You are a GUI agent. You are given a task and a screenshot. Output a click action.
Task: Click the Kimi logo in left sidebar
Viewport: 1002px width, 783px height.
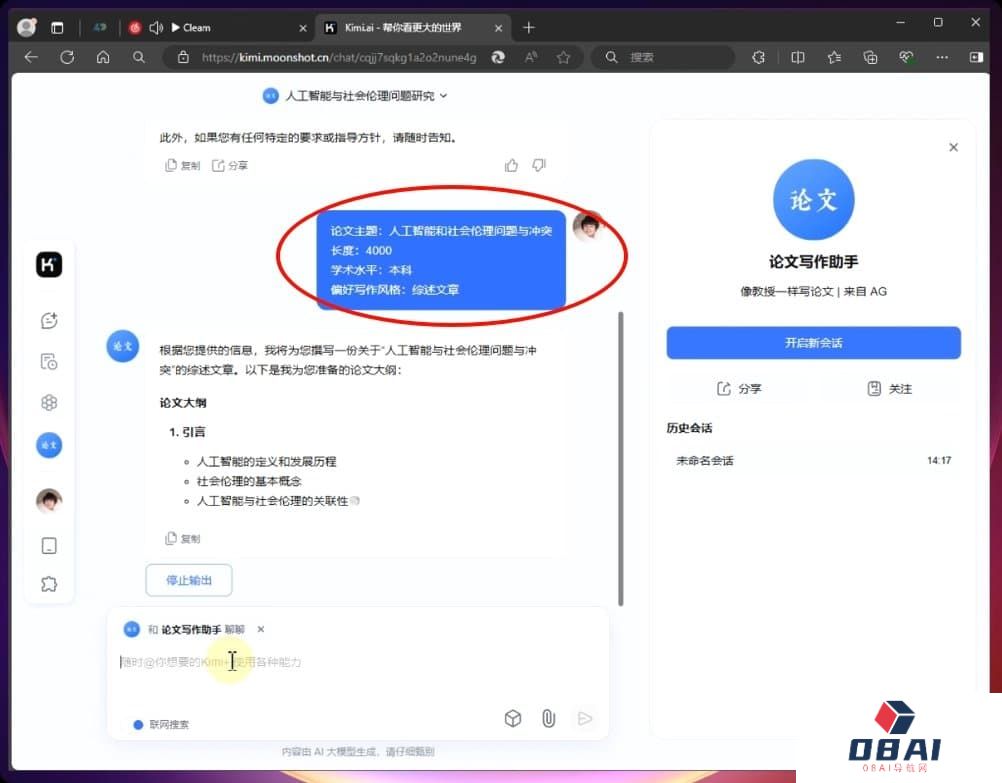tap(49, 265)
